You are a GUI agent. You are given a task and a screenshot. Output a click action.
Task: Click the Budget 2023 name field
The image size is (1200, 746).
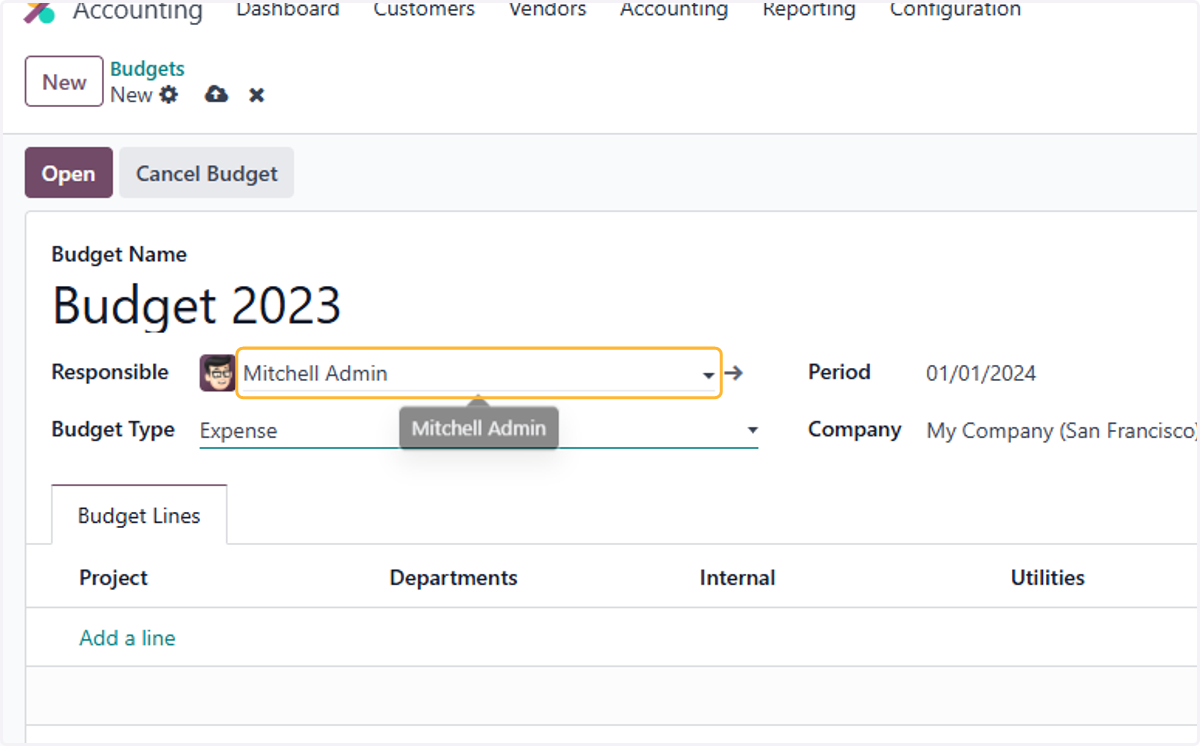point(197,305)
